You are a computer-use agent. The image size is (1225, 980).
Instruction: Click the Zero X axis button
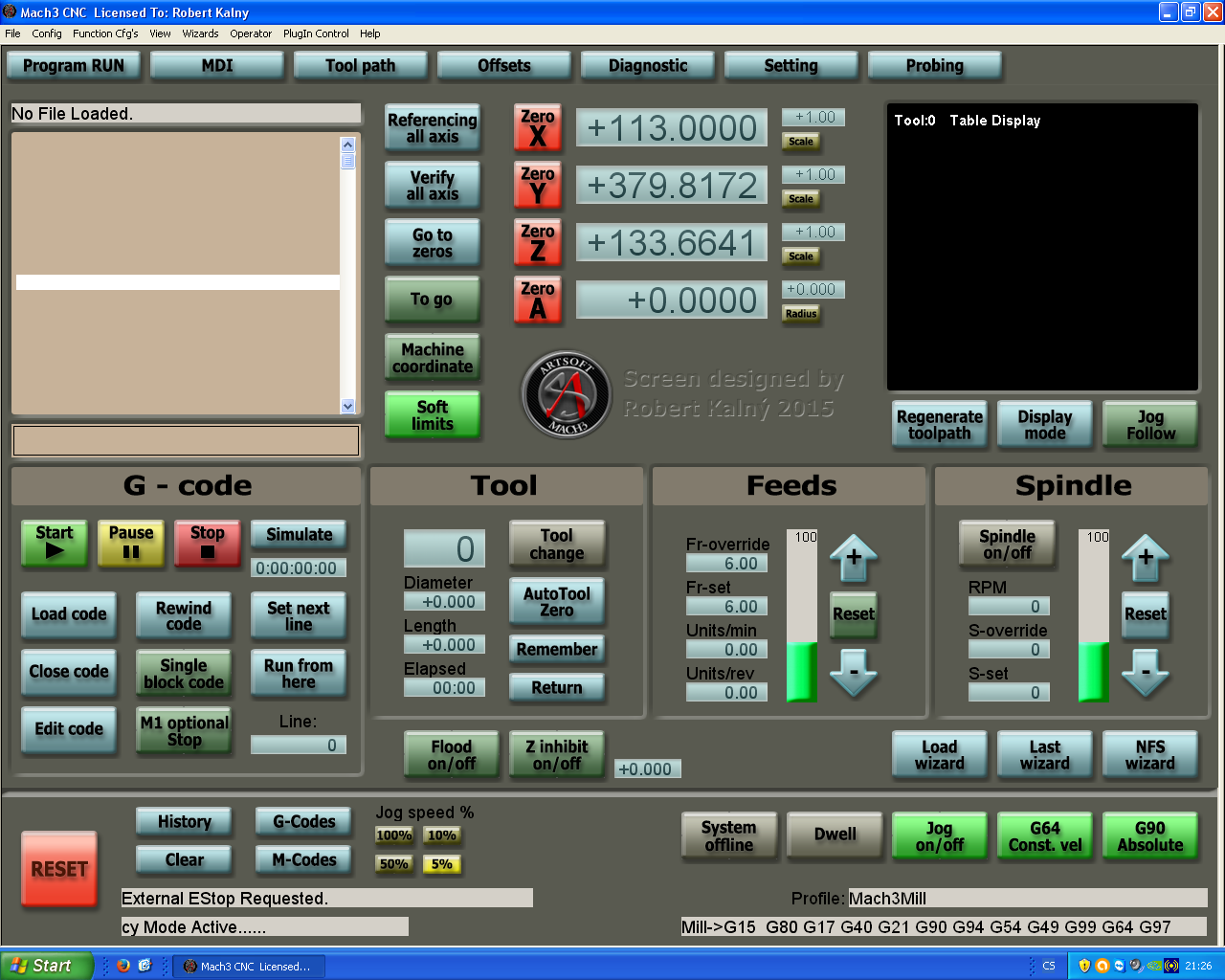click(537, 128)
